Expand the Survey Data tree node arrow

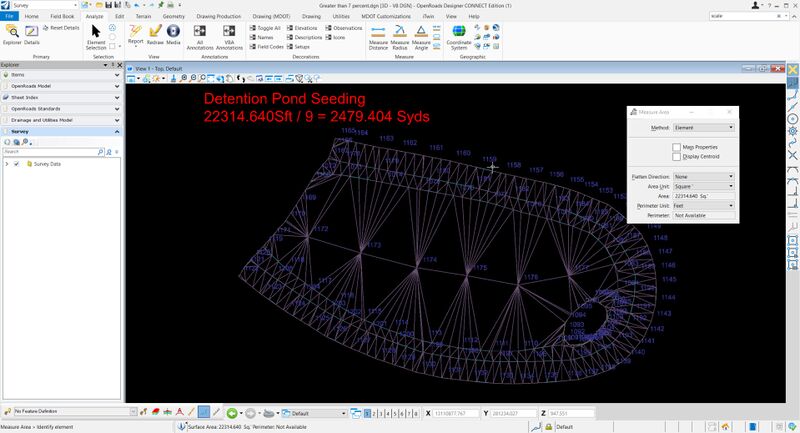[x=7, y=164]
